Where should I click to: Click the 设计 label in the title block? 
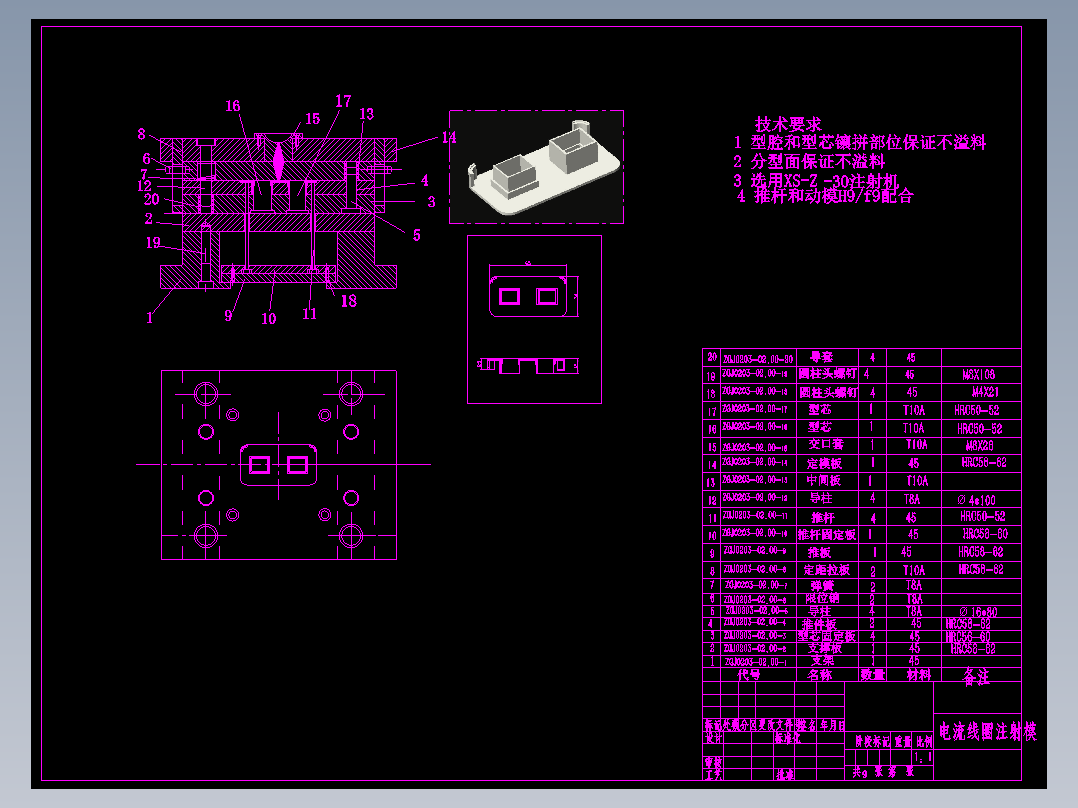[714, 738]
